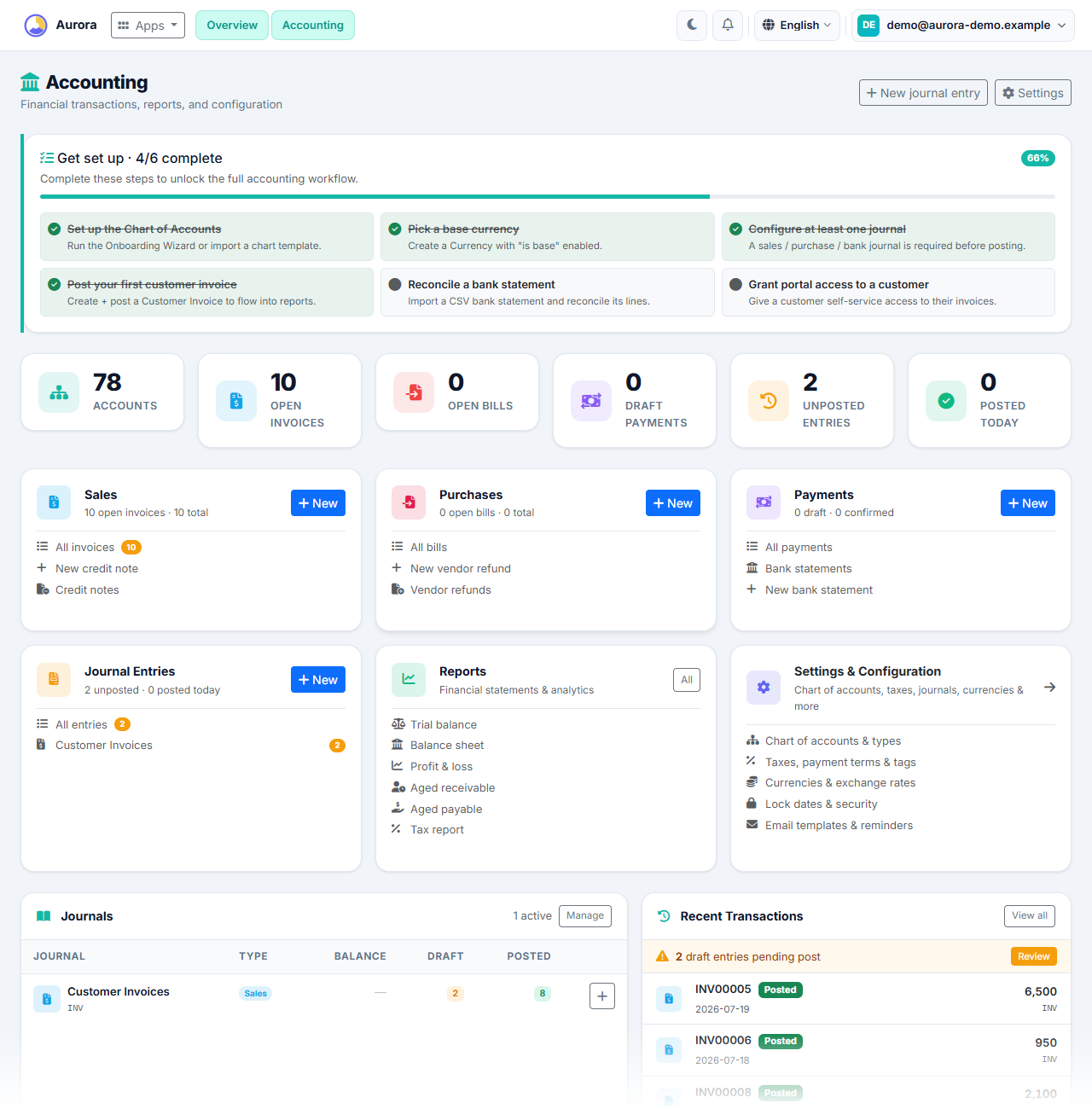Click the Sales card invoice icon
The image size is (1092, 1109).
(x=54, y=502)
